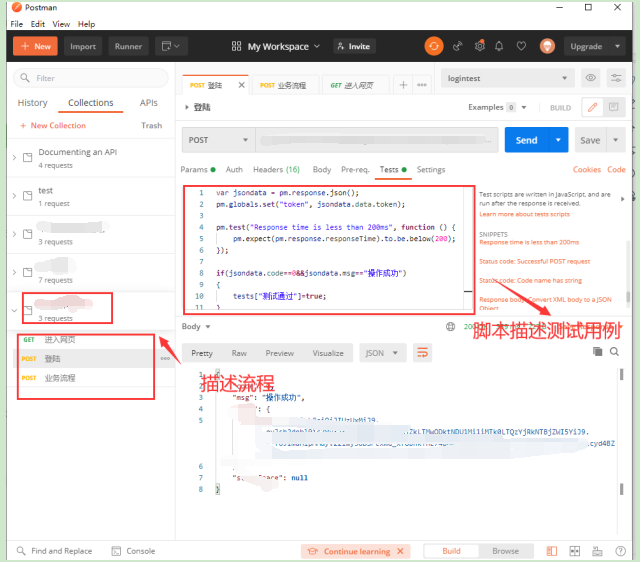The height and width of the screenshot is (562, 640).
Task: Click the request URL input field
Action: coord(376,140)
